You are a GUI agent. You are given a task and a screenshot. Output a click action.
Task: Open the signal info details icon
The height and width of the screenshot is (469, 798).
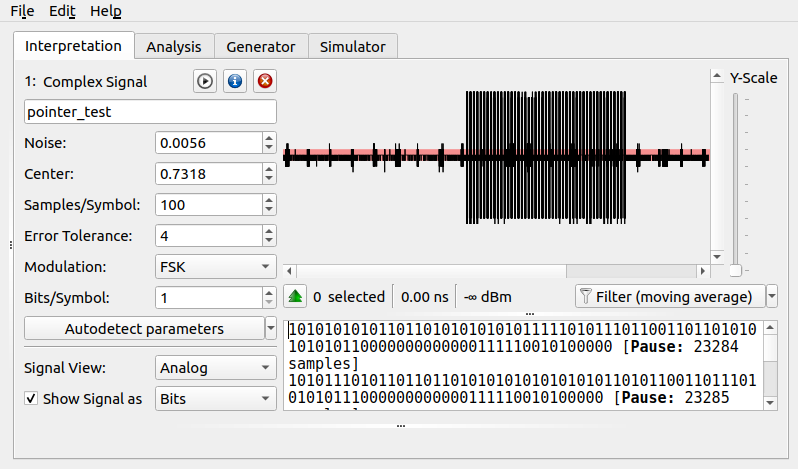coord(235,82)
